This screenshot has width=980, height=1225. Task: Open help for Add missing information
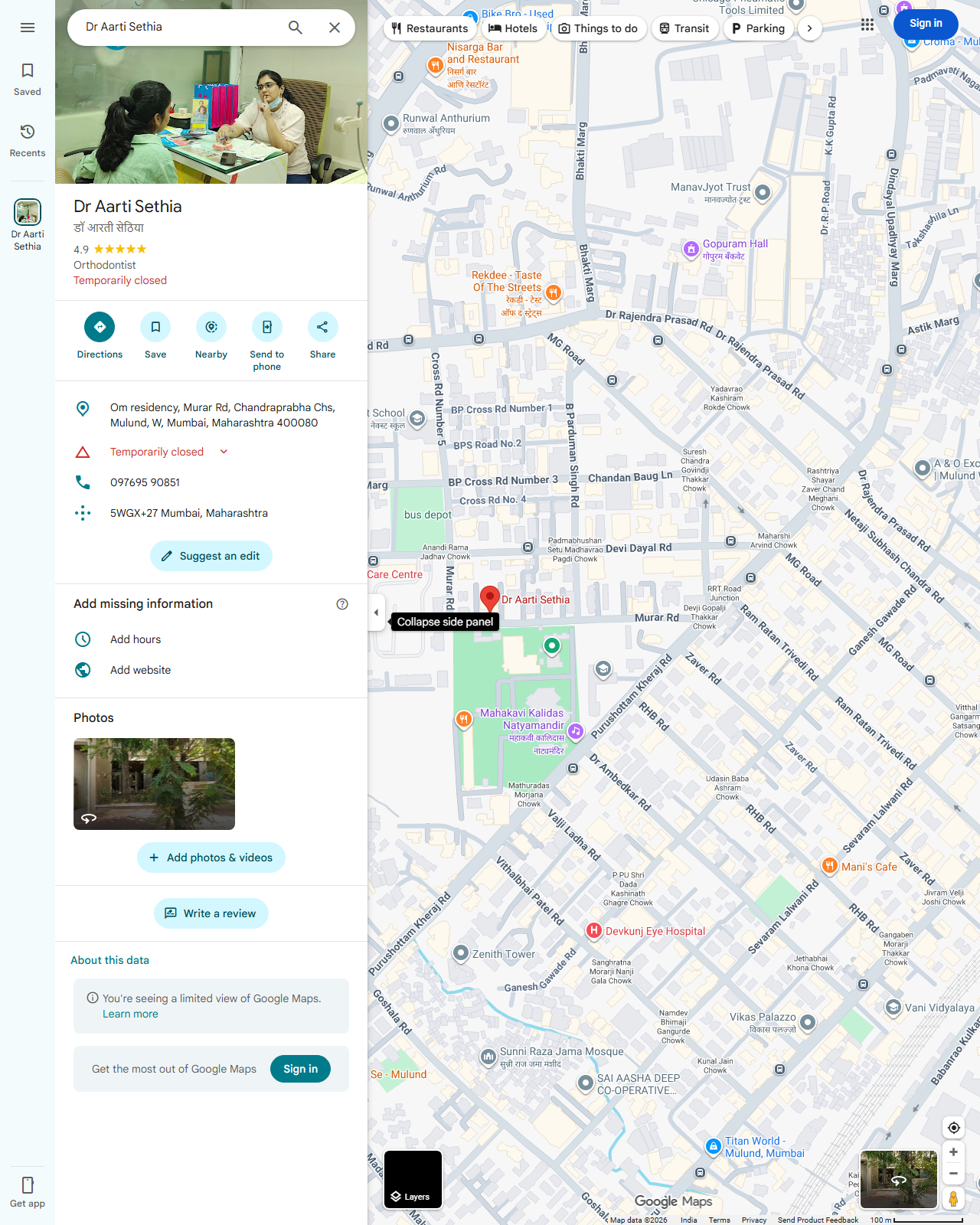click(342, 604)
